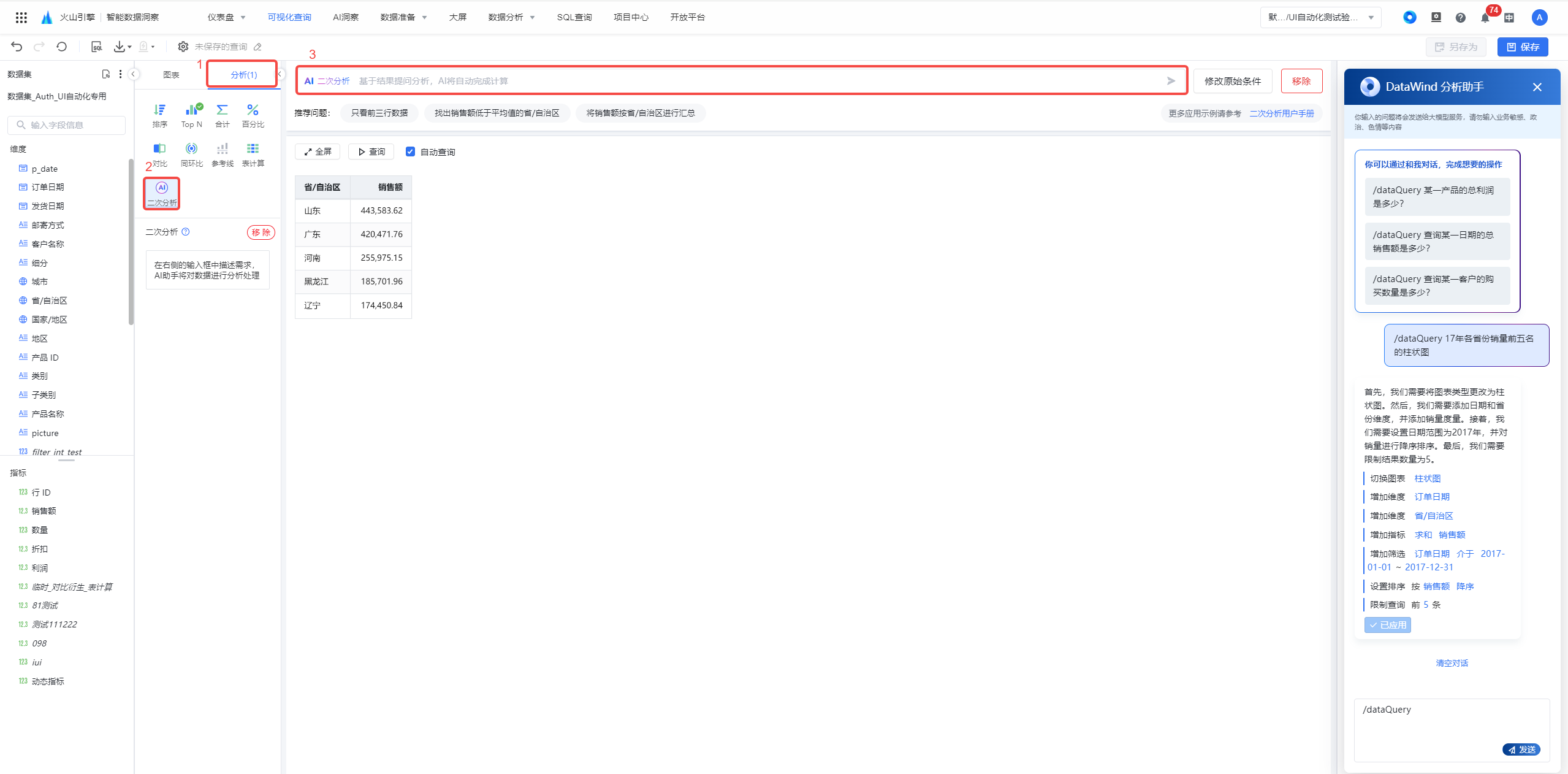Click the 查询 run button
This screenshot has height=774, width=1568.
tap(371, 151)
